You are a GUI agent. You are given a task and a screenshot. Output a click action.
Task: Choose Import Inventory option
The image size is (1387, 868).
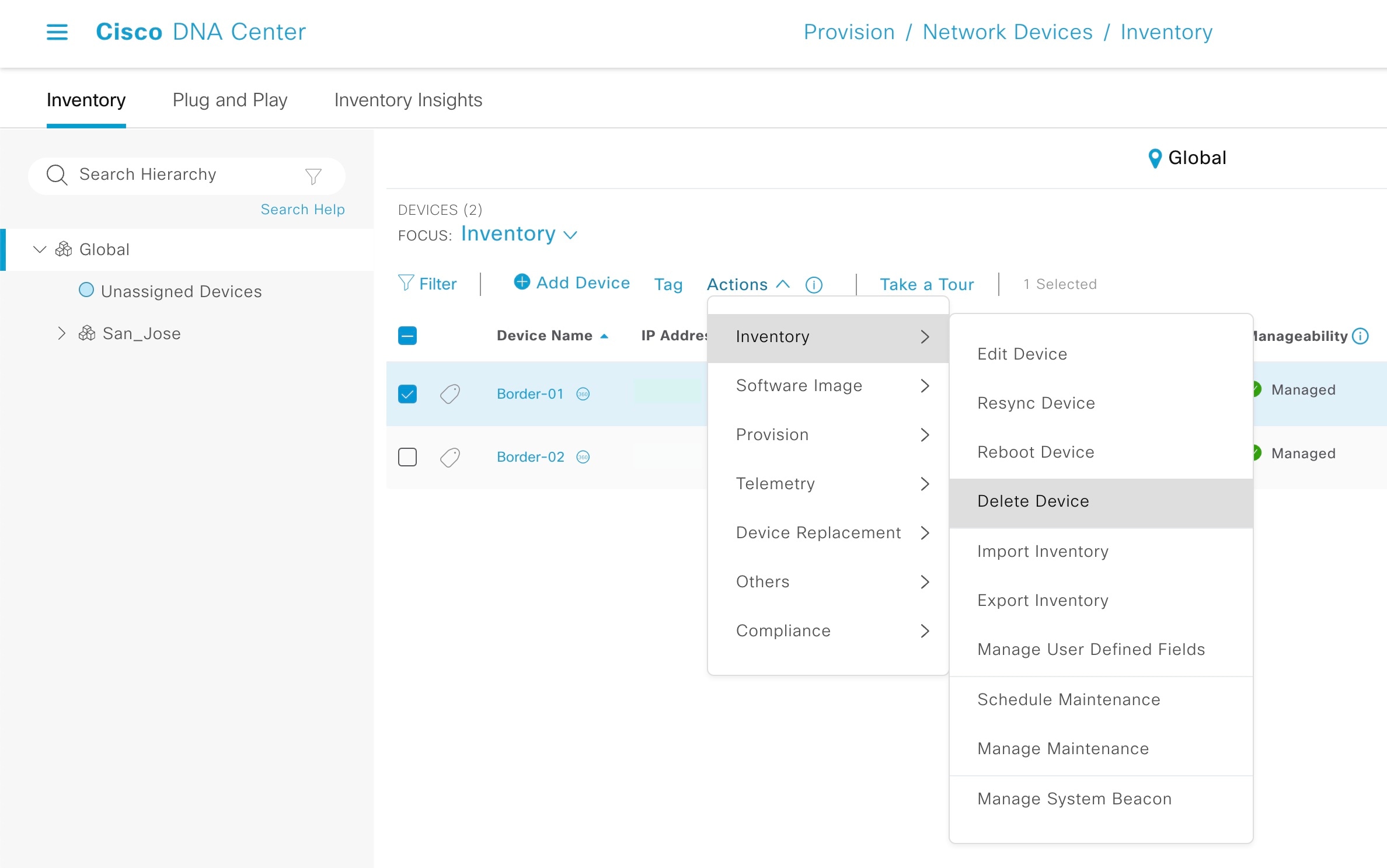pyautogui.click(x=1101, y=552)
